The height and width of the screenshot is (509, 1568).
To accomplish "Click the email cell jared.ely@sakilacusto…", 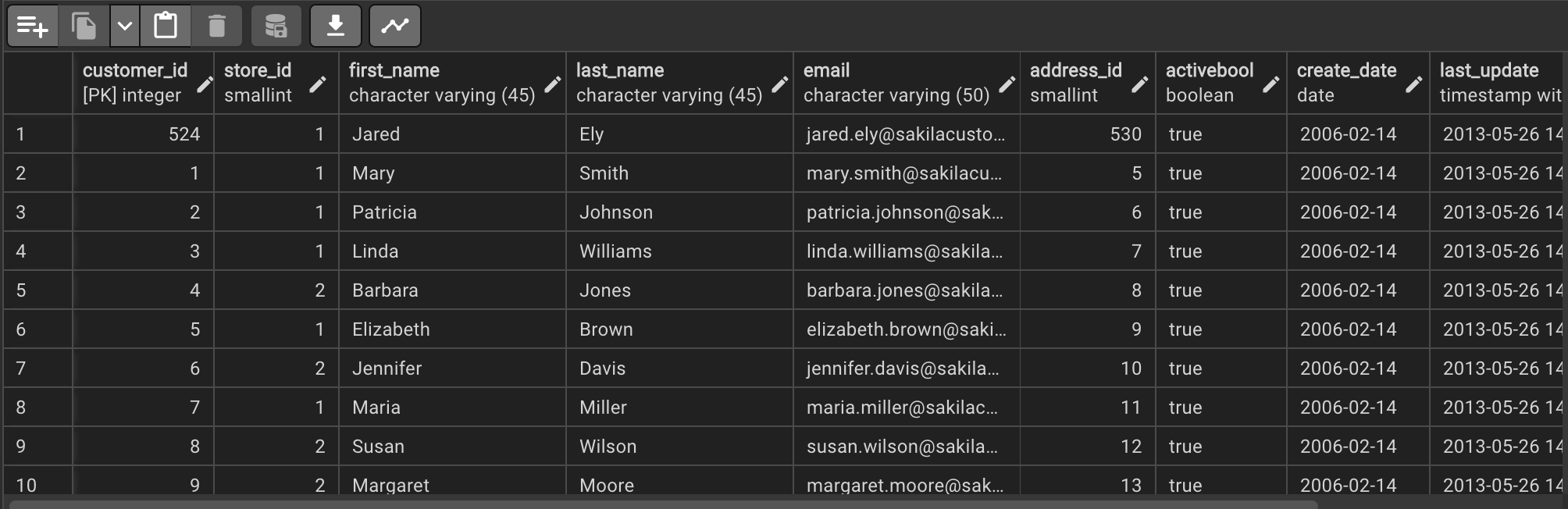I will point(907,134).
